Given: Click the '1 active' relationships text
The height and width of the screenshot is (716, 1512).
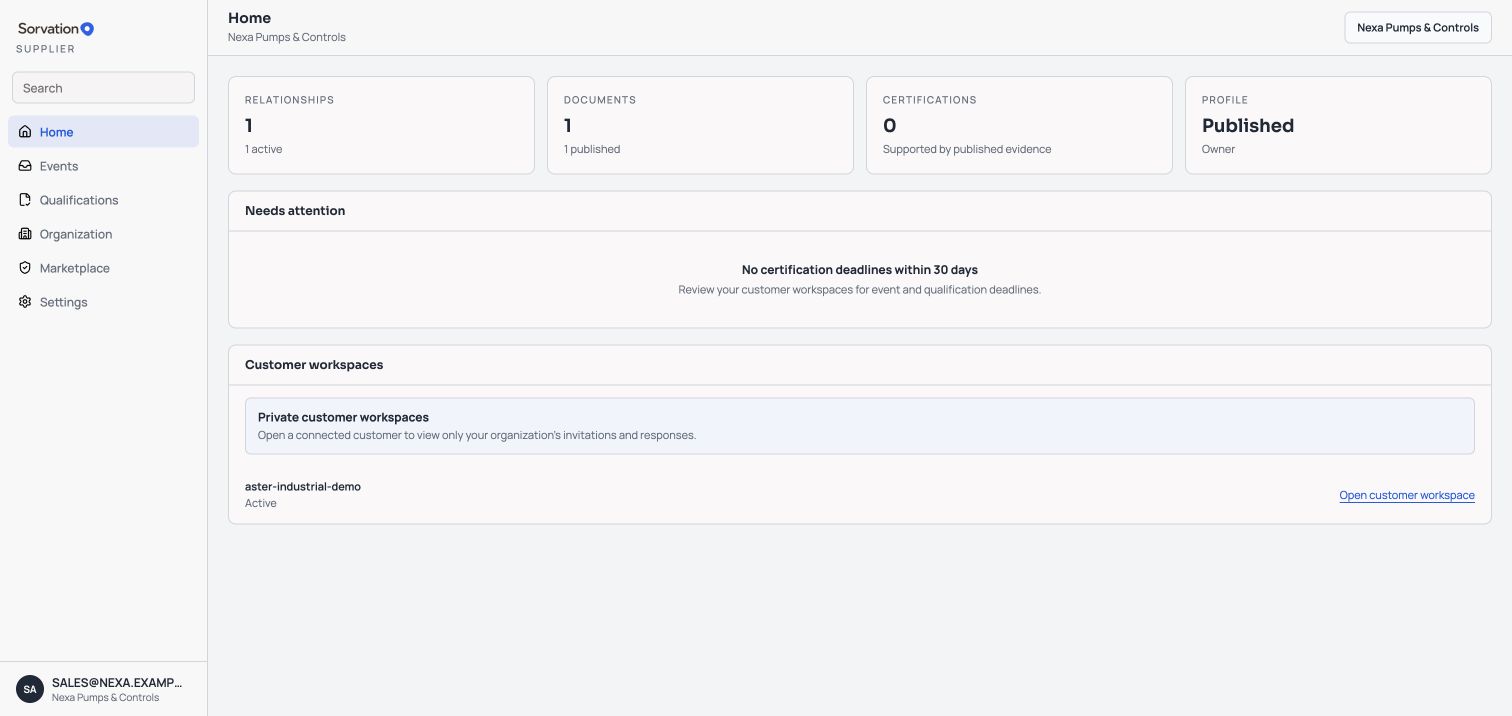Looking at the screenshot, I should pos(264,149).
